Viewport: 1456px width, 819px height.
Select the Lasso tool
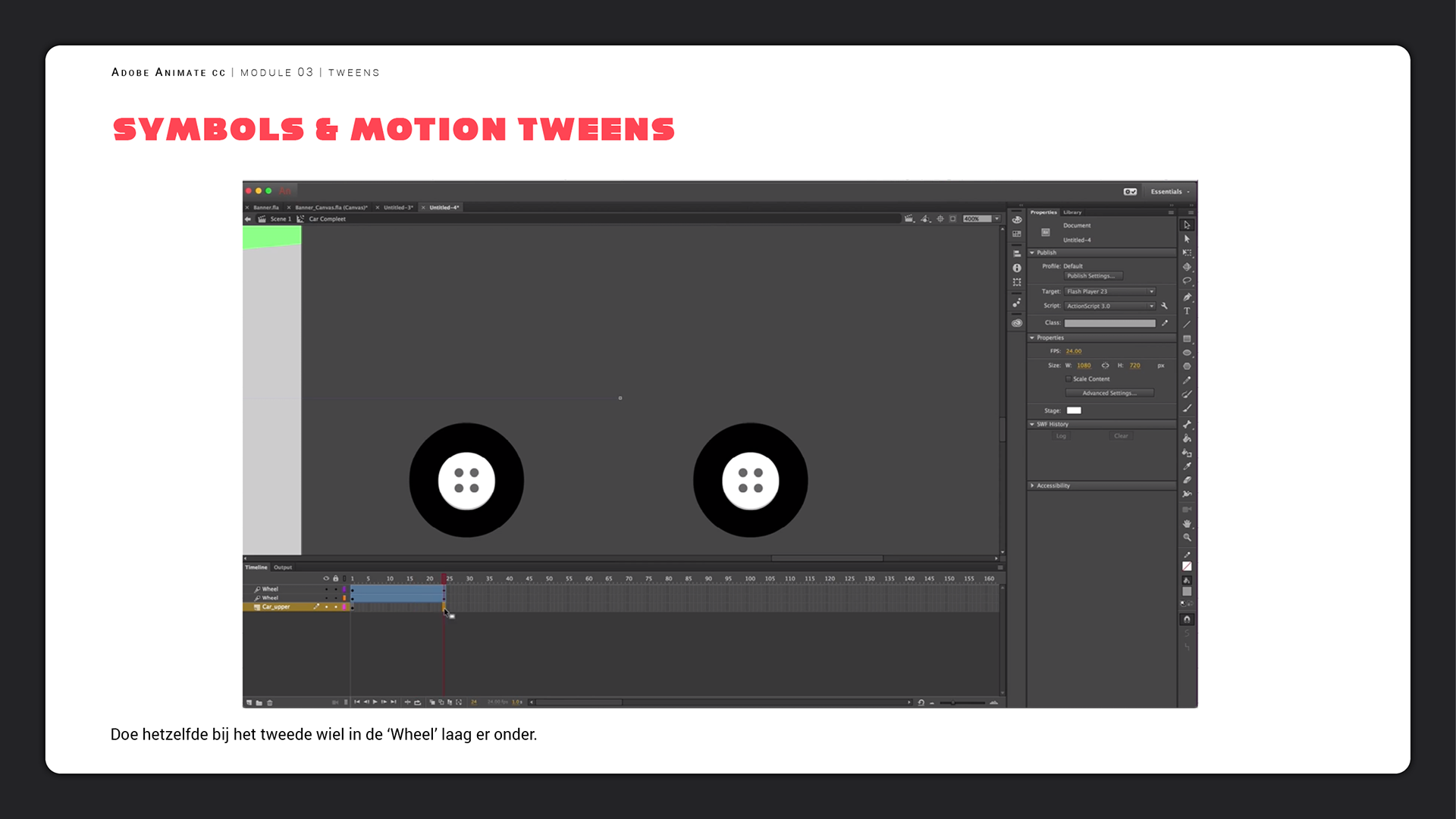coord(1187,281)
